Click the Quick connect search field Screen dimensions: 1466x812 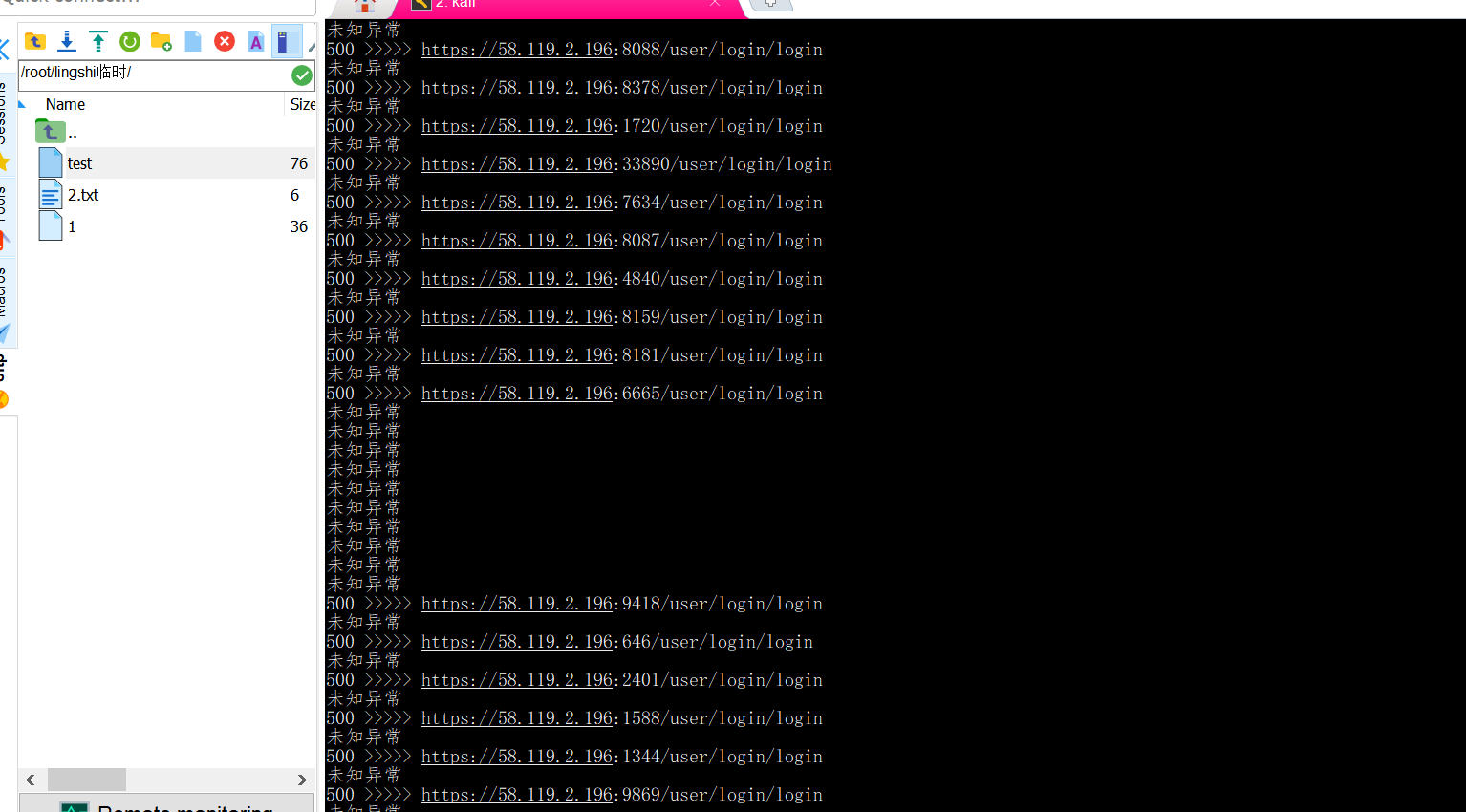158,5
